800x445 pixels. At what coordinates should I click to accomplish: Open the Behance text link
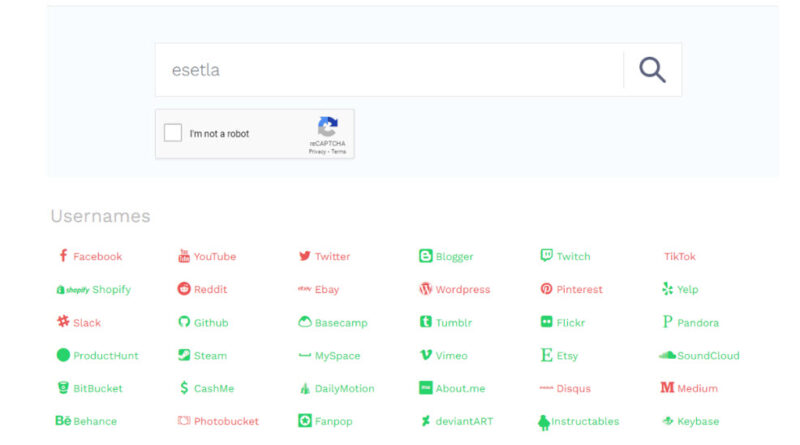point(95,421)
